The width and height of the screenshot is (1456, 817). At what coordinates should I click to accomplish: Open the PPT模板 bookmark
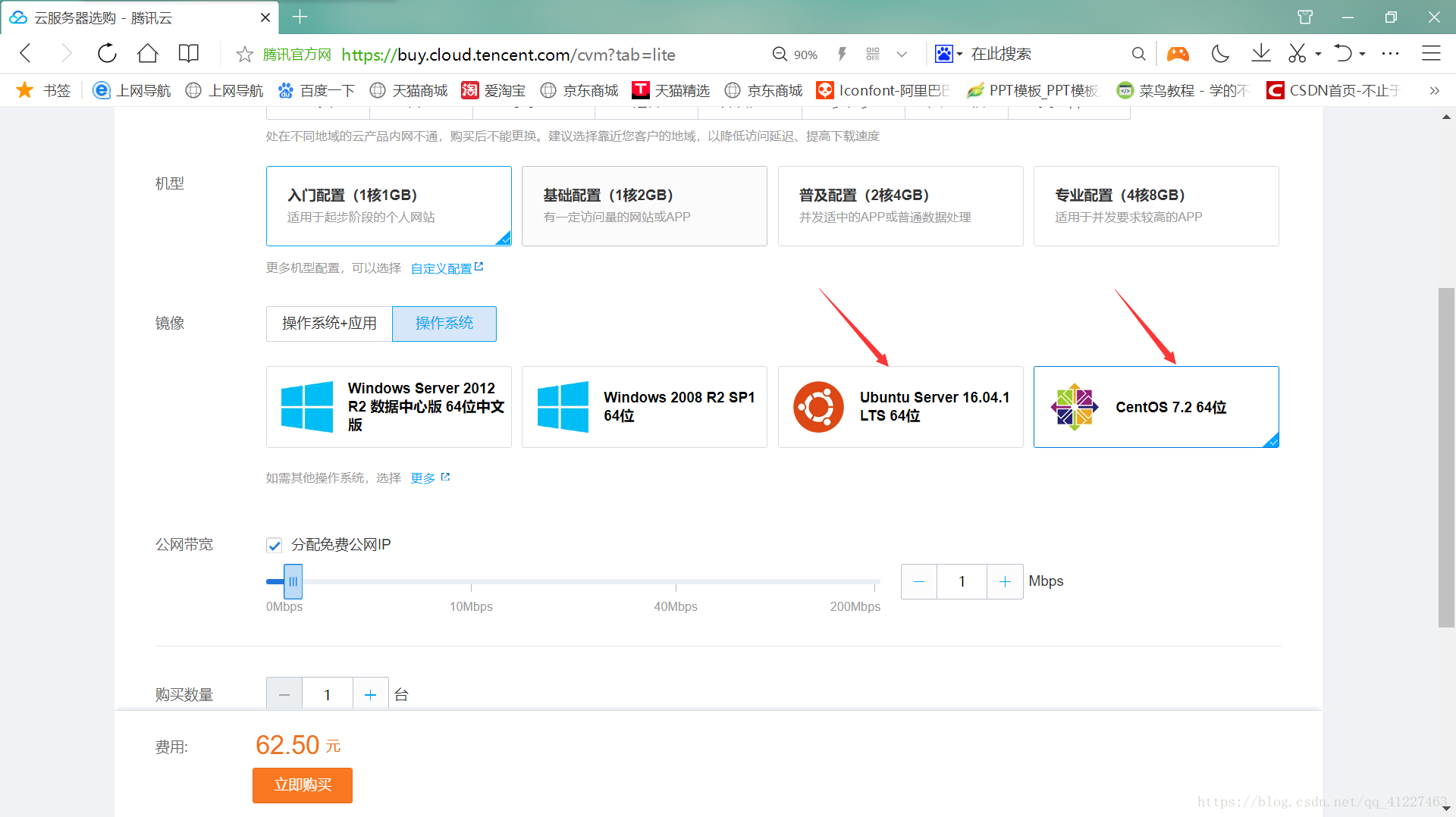point(1032,90)
